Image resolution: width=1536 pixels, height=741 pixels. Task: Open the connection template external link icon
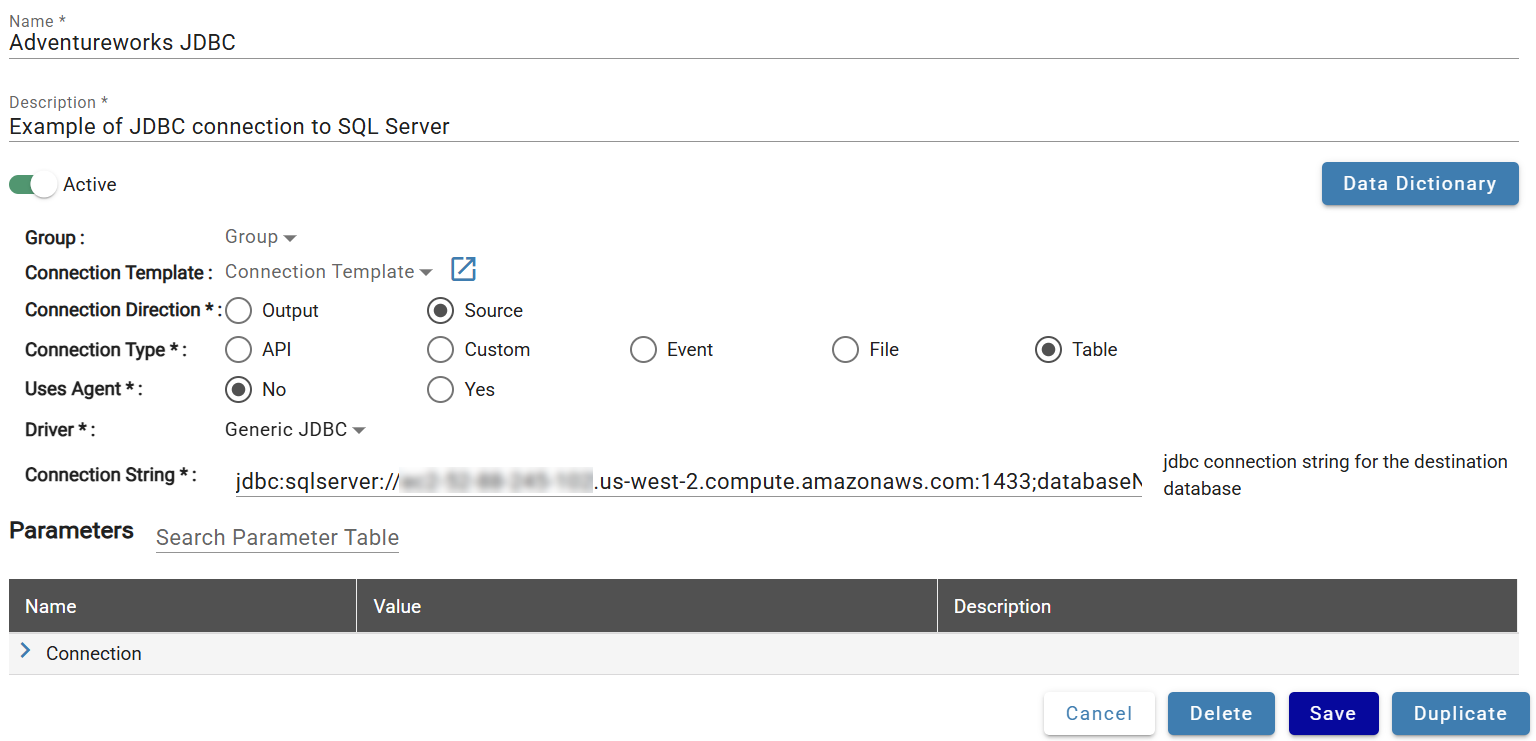463,270
